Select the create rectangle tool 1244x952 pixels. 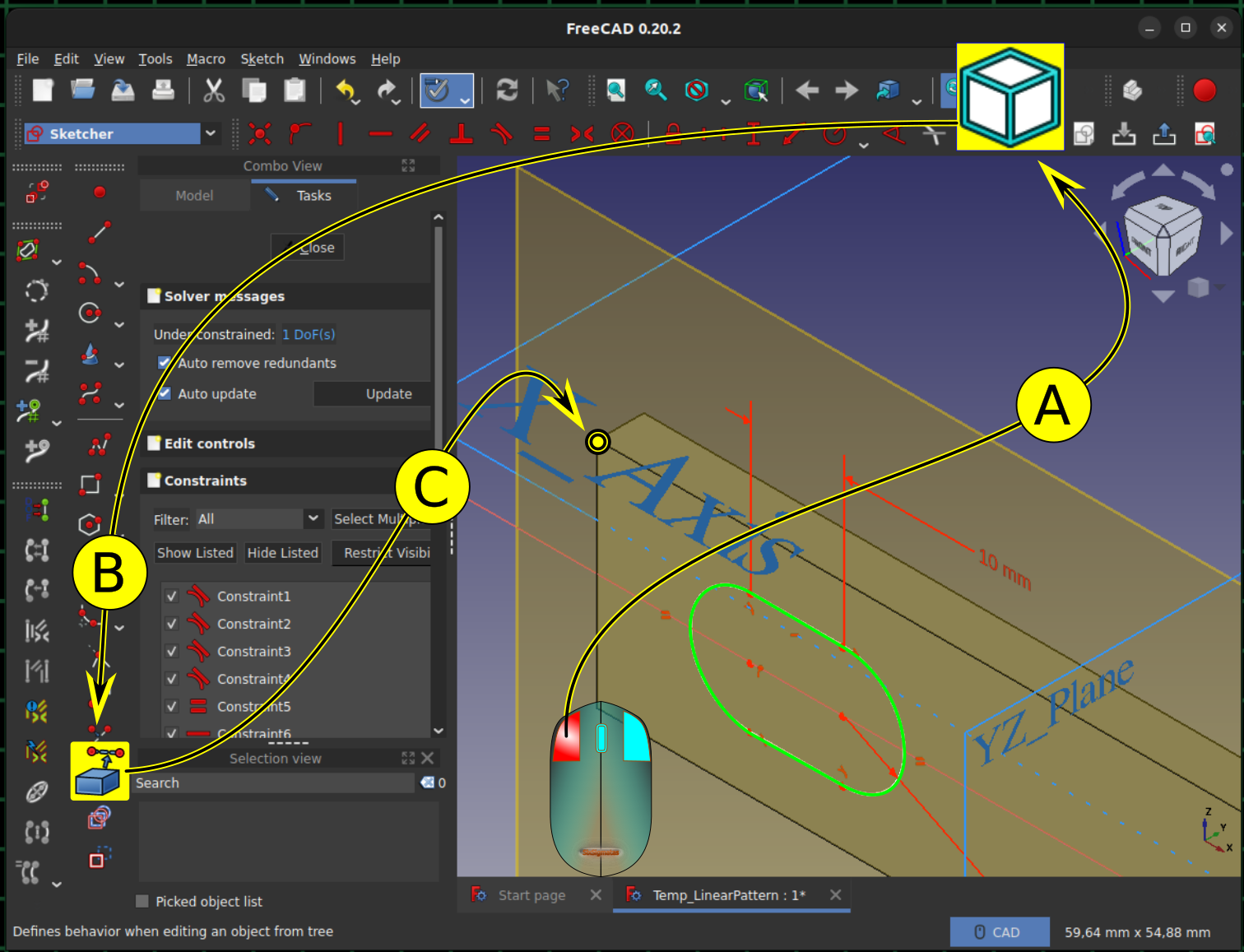tap(91, 485)
